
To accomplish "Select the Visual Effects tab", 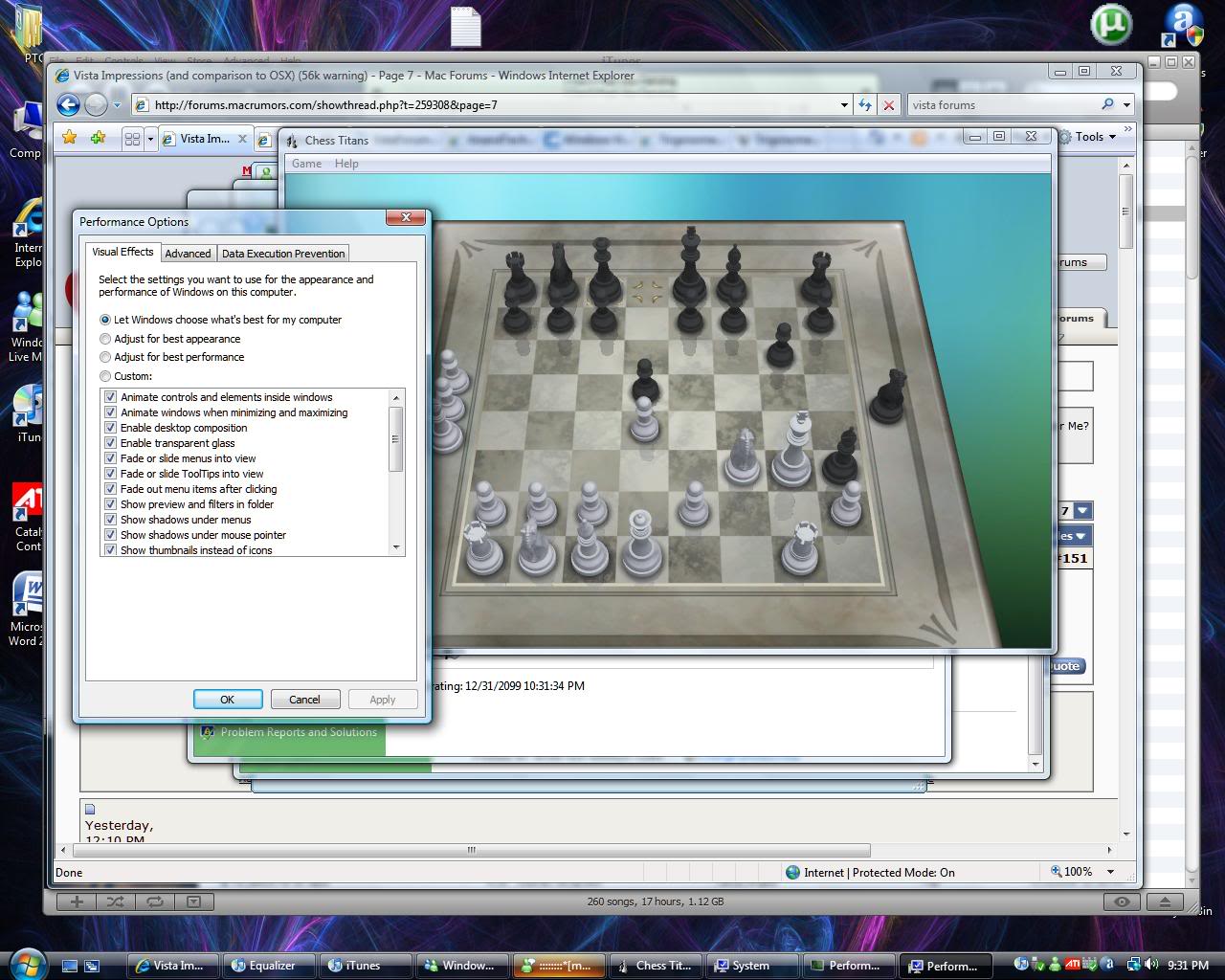I will 122,252.
